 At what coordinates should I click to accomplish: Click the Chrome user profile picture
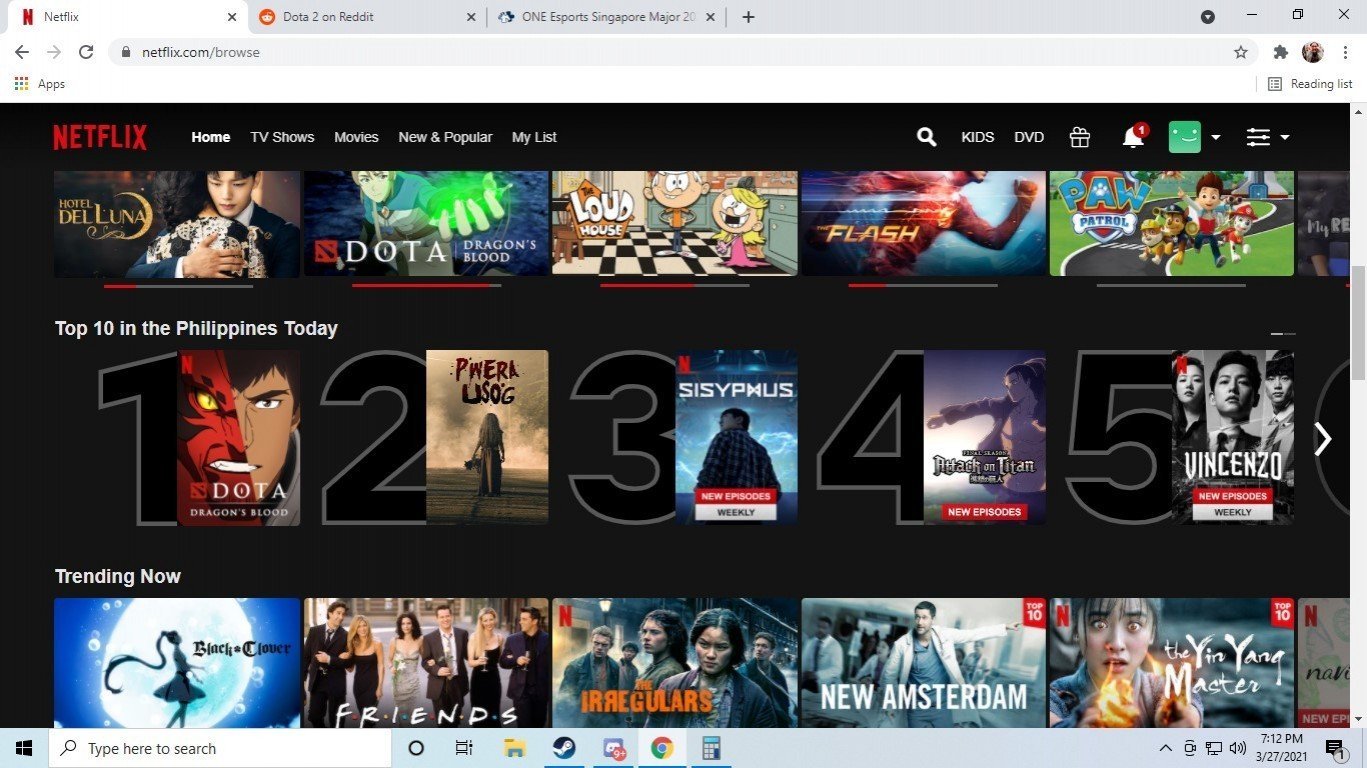coord(1313,52)
